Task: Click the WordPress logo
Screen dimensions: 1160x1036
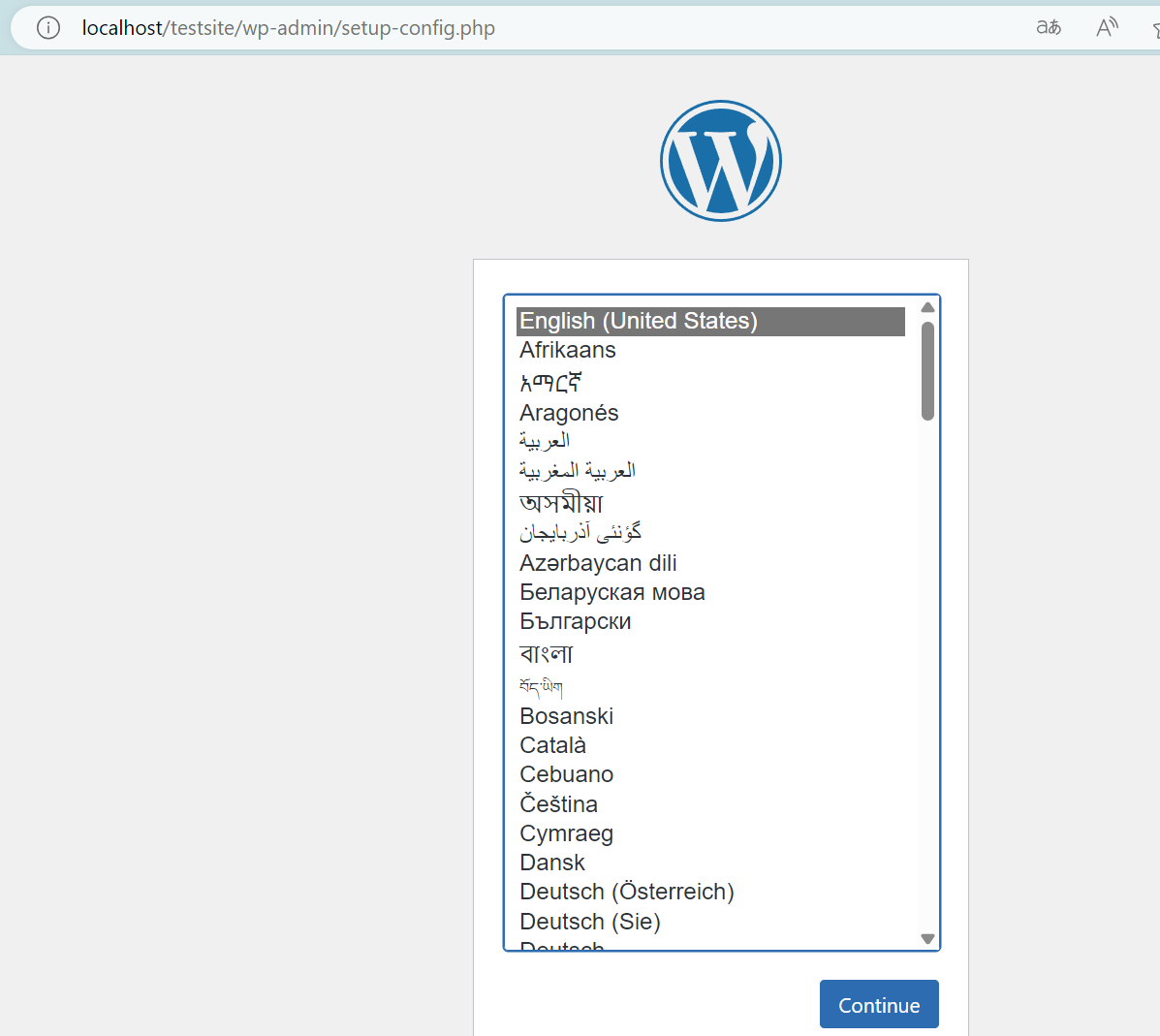Action: click(721, 161)
